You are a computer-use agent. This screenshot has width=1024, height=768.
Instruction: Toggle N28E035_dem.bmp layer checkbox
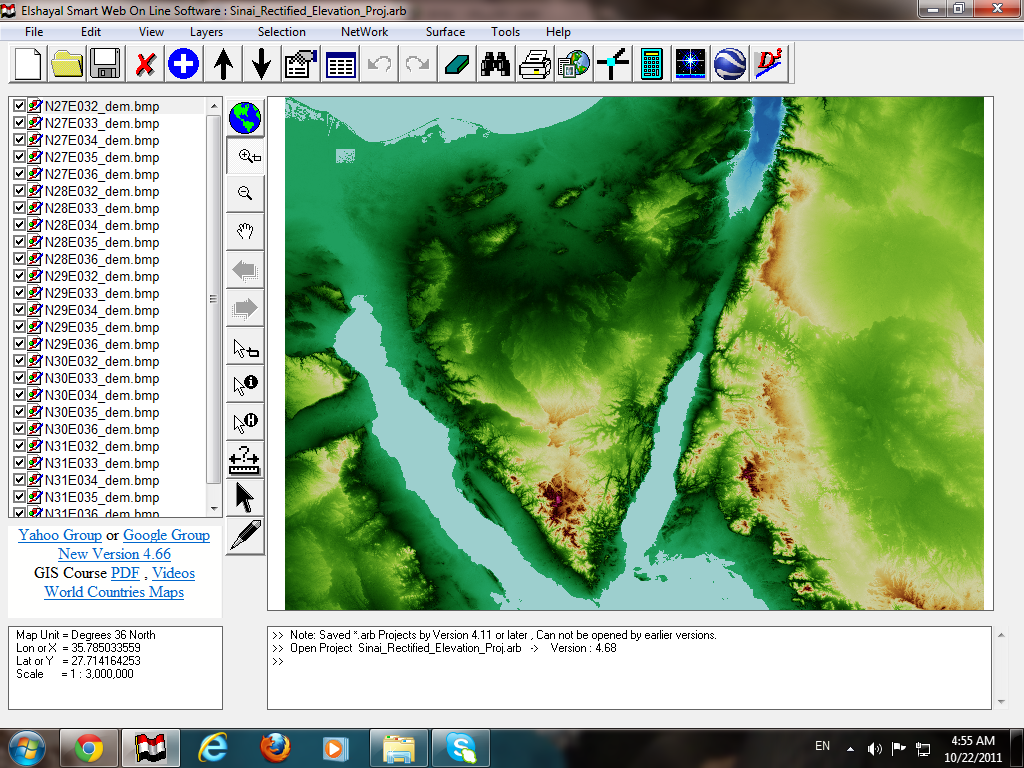[x=19, y=242]
